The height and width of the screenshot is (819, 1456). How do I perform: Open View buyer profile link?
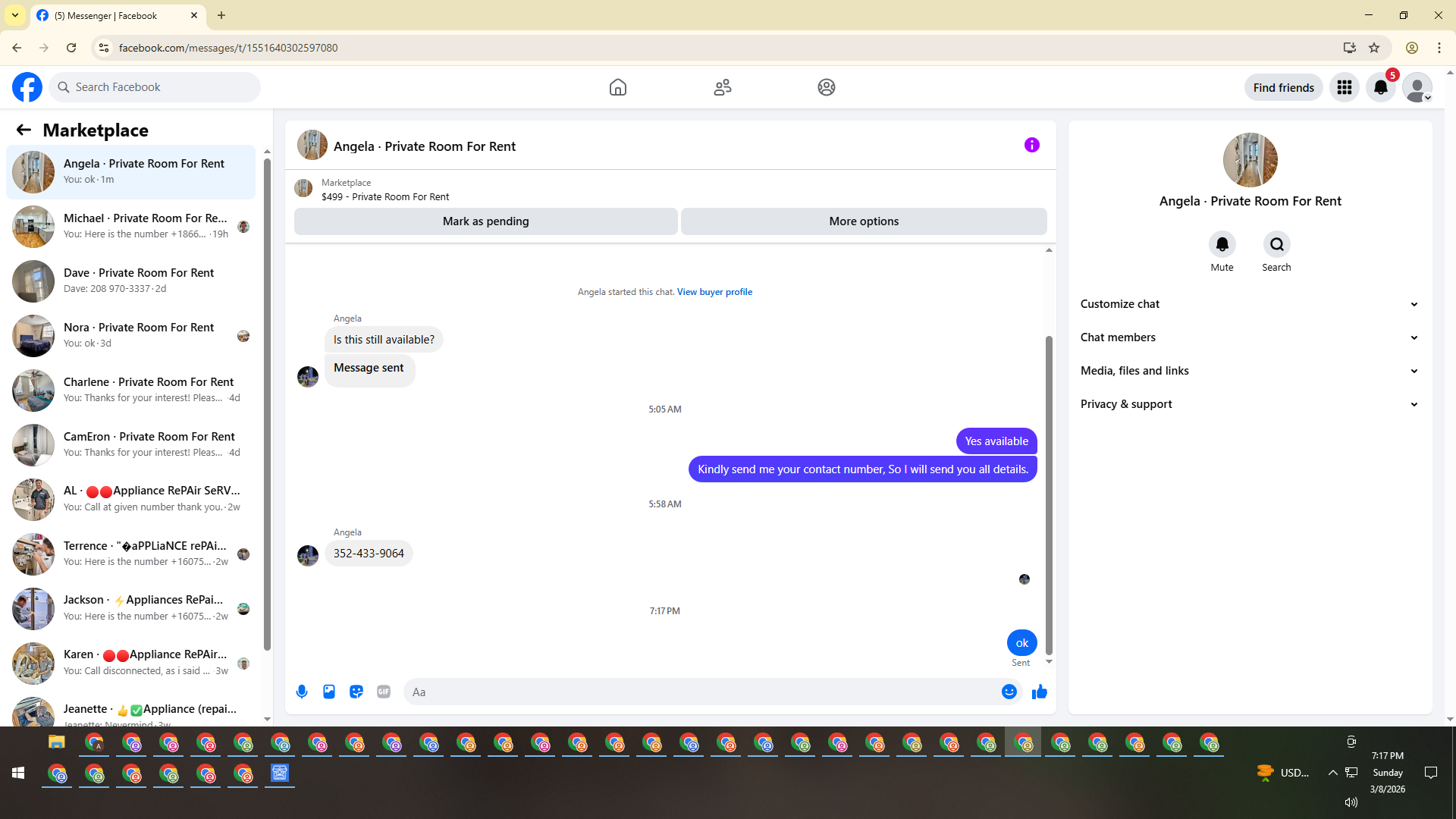(x=714, y=292)
